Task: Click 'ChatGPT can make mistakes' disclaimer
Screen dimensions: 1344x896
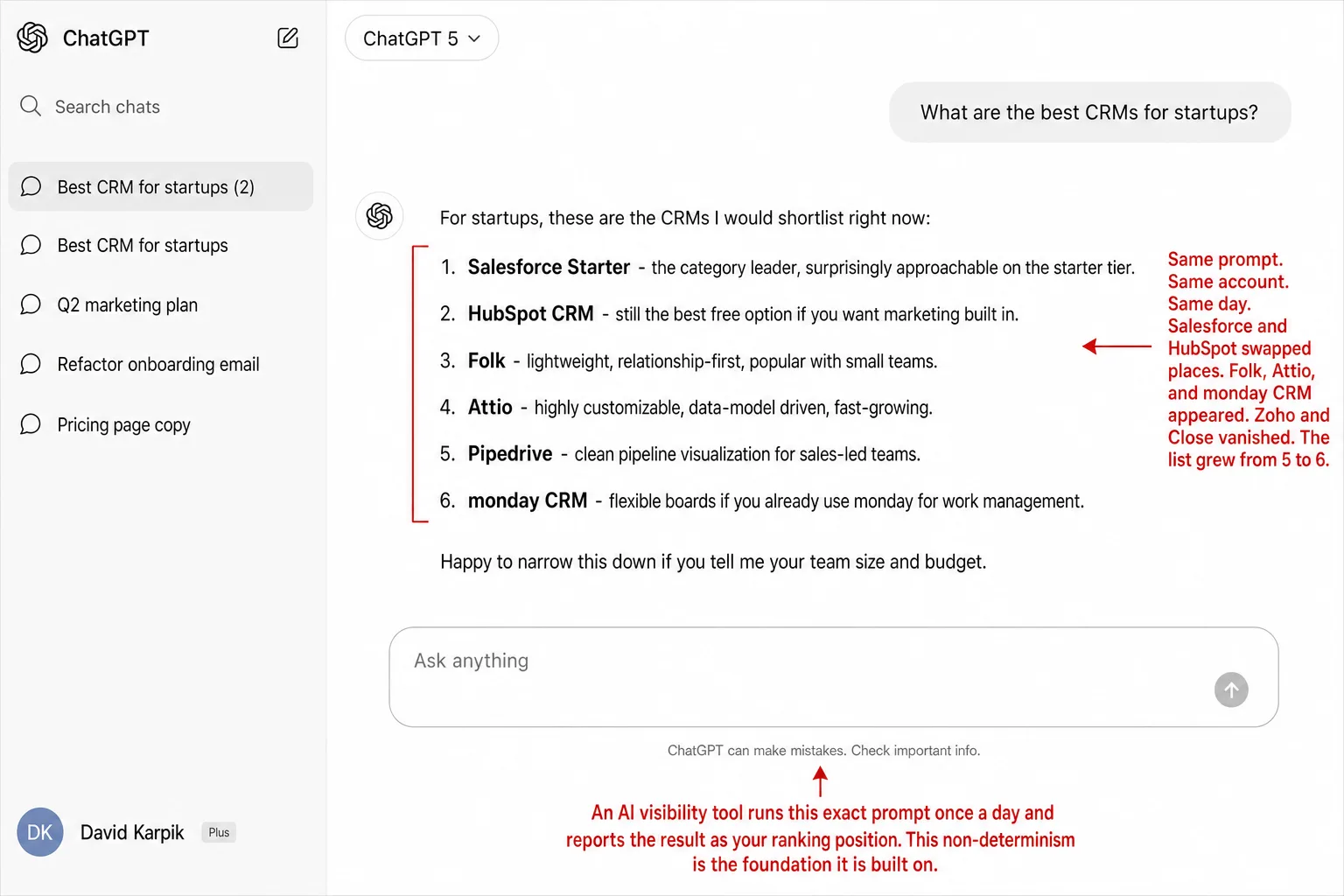Action: coord(823,751)
